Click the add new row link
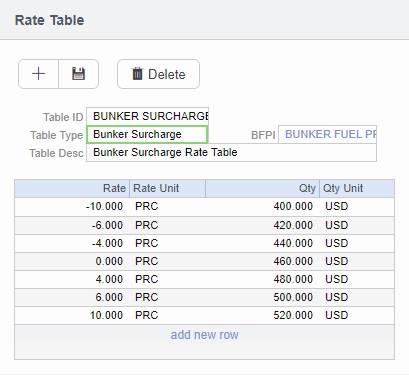 [x=204, y=335]
